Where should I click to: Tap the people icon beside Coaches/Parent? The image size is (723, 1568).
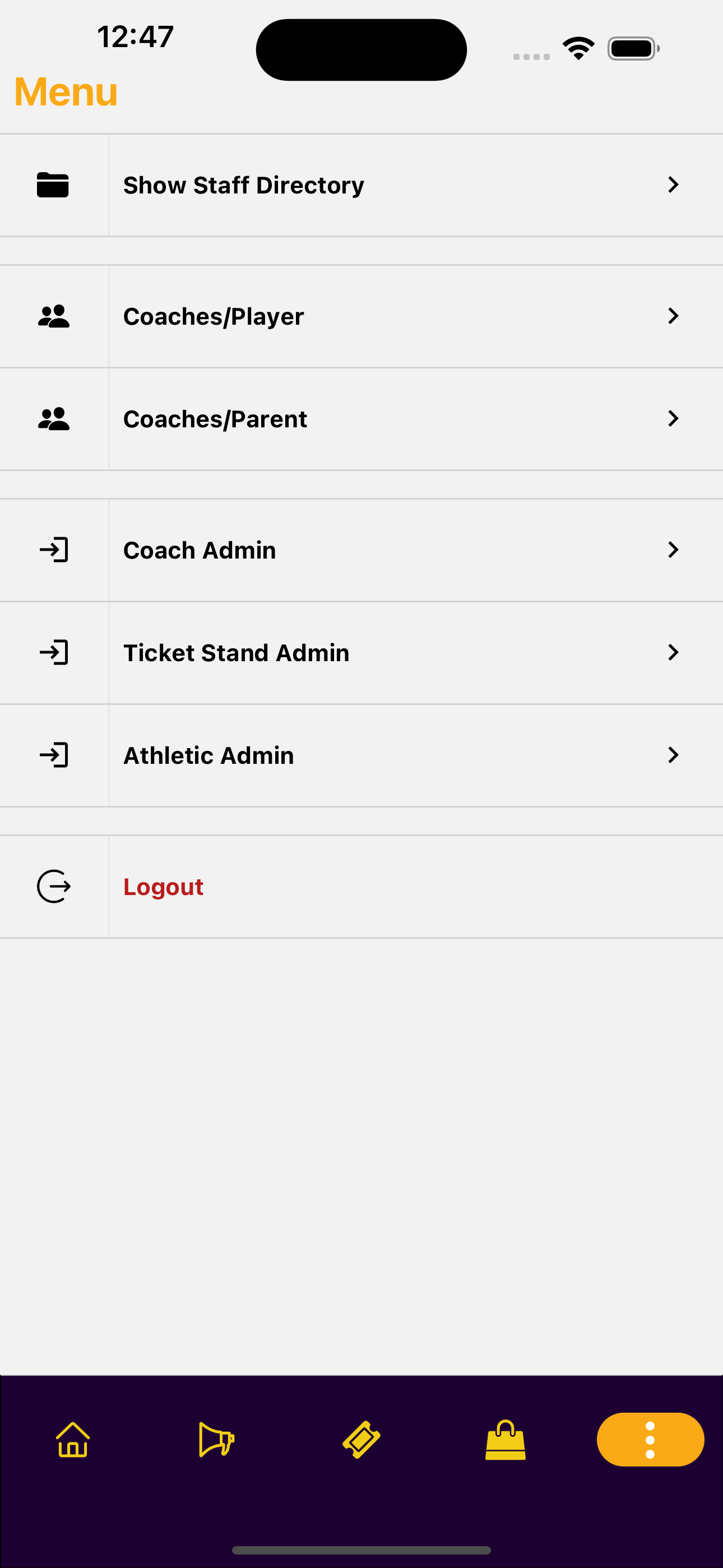pyautogui.click(x=54, y=419)
